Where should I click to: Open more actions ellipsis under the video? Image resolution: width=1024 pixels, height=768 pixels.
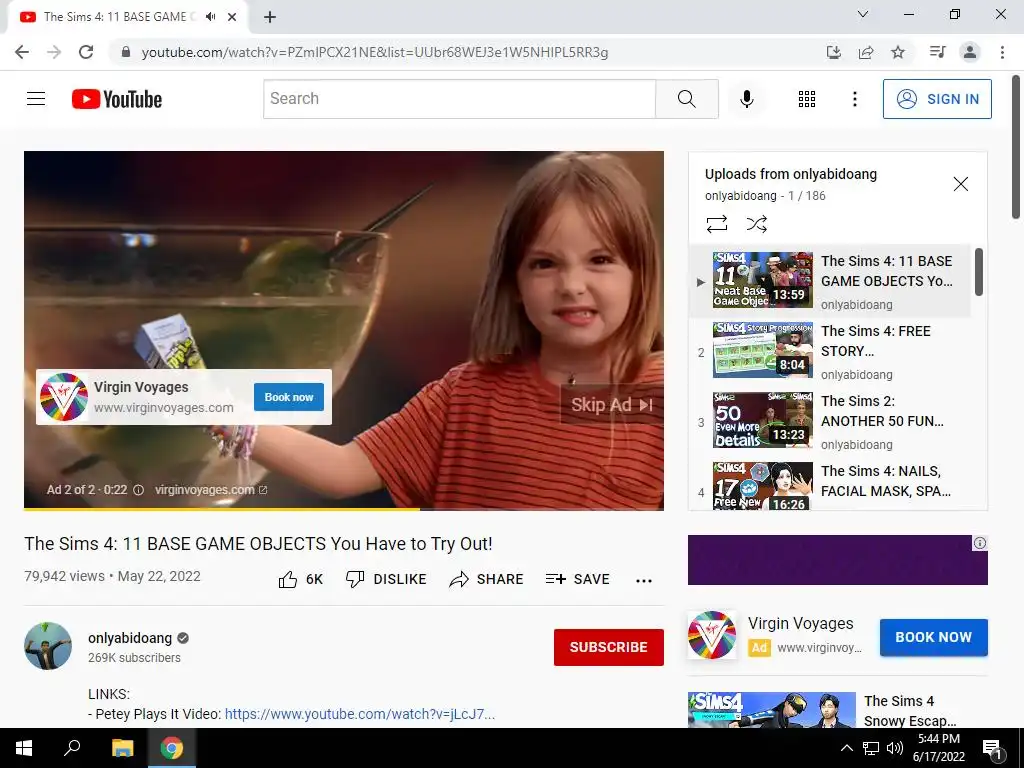pos(644,581)
